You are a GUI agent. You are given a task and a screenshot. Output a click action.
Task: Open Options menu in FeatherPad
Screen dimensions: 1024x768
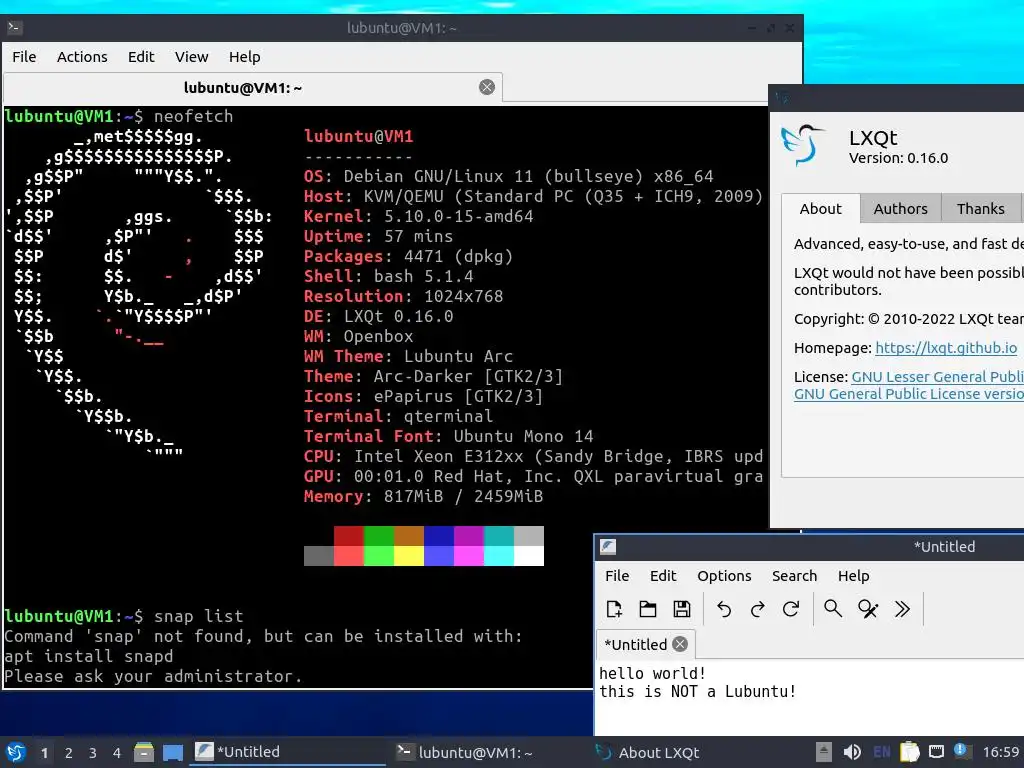tap(724, 575)
